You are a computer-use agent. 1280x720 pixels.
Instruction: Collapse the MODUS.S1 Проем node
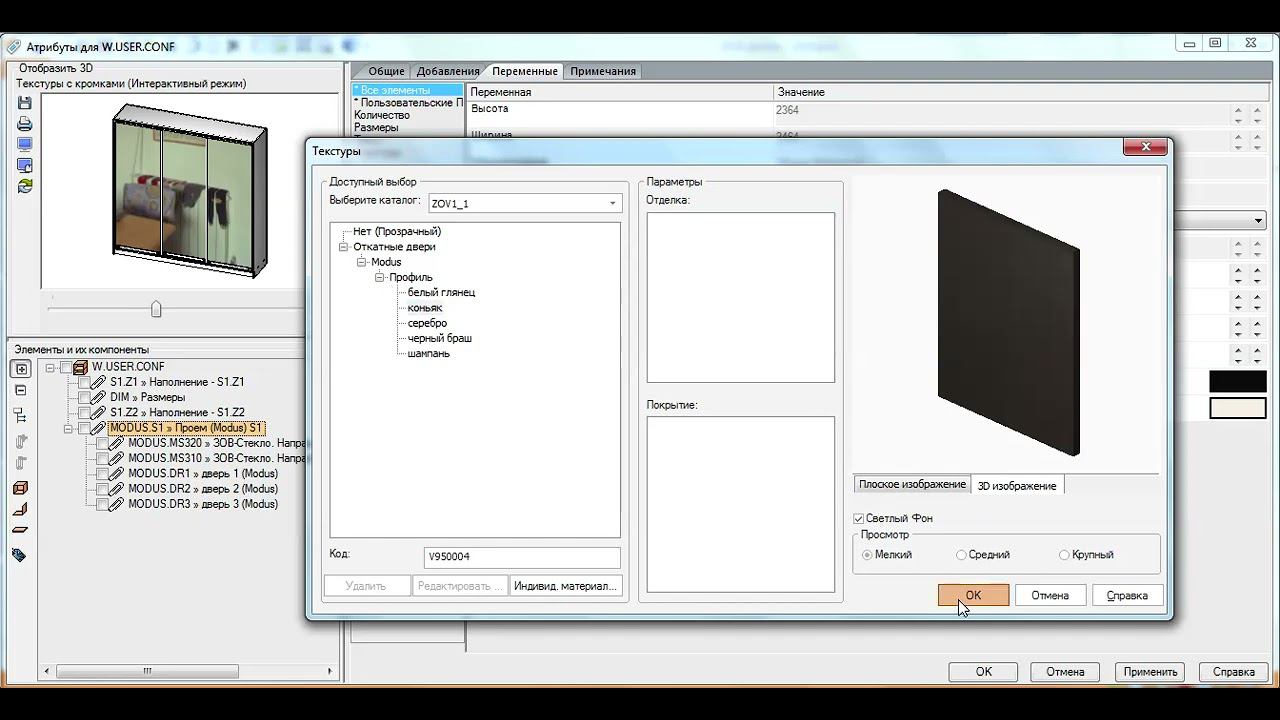tap(68, 428)
